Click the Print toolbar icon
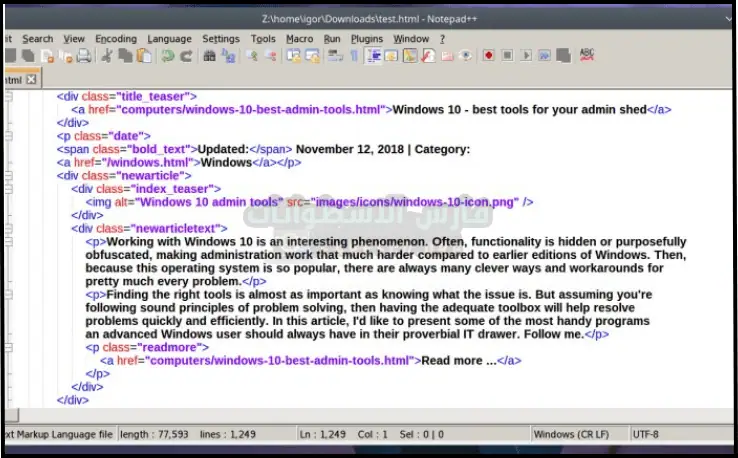 click(83, 56)
